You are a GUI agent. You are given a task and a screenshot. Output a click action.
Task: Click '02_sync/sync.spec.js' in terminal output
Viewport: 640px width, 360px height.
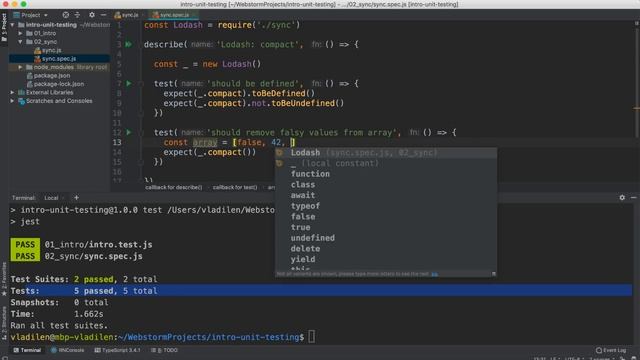[x=93, y=256]
